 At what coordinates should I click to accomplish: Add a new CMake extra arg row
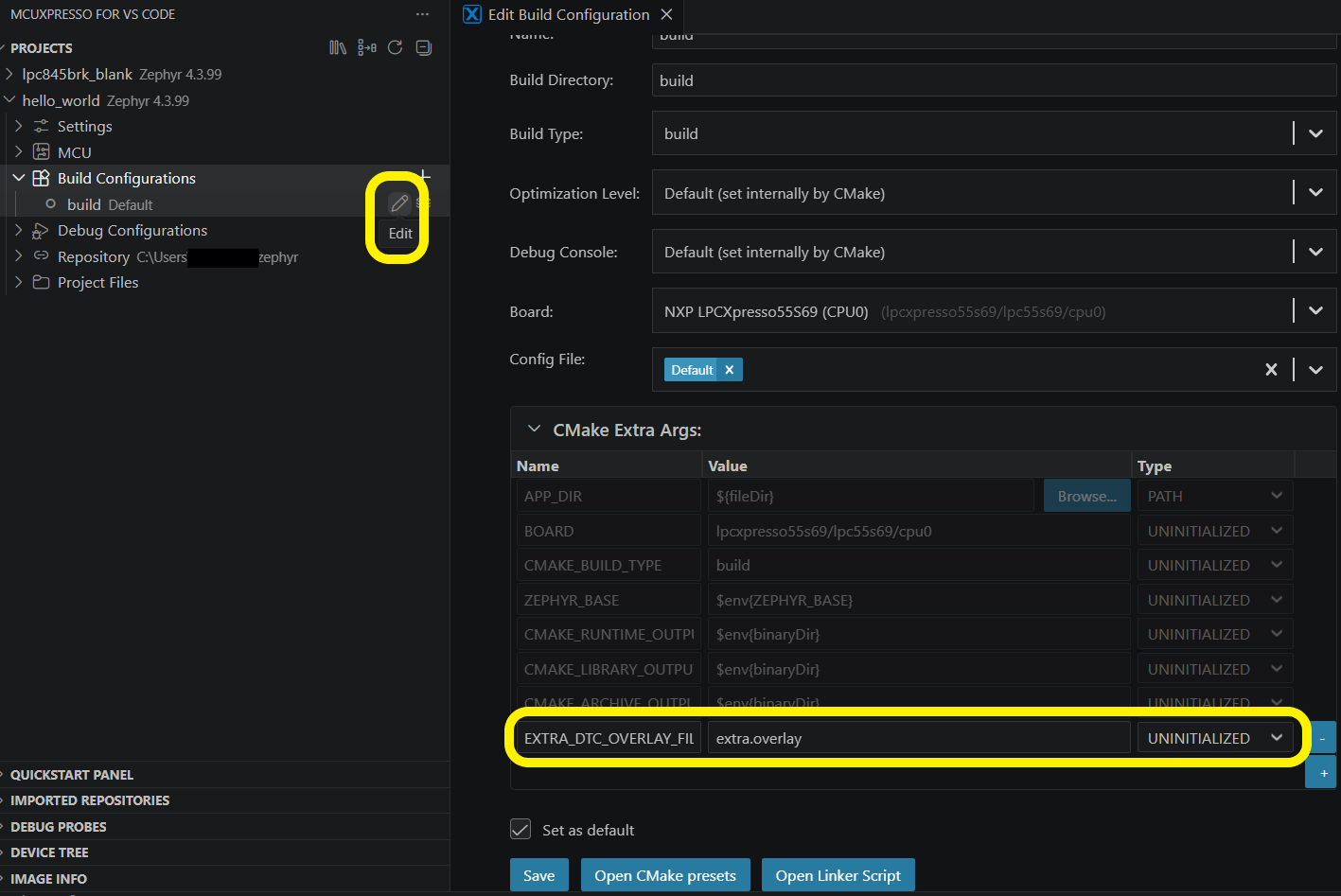(1322, 773)
